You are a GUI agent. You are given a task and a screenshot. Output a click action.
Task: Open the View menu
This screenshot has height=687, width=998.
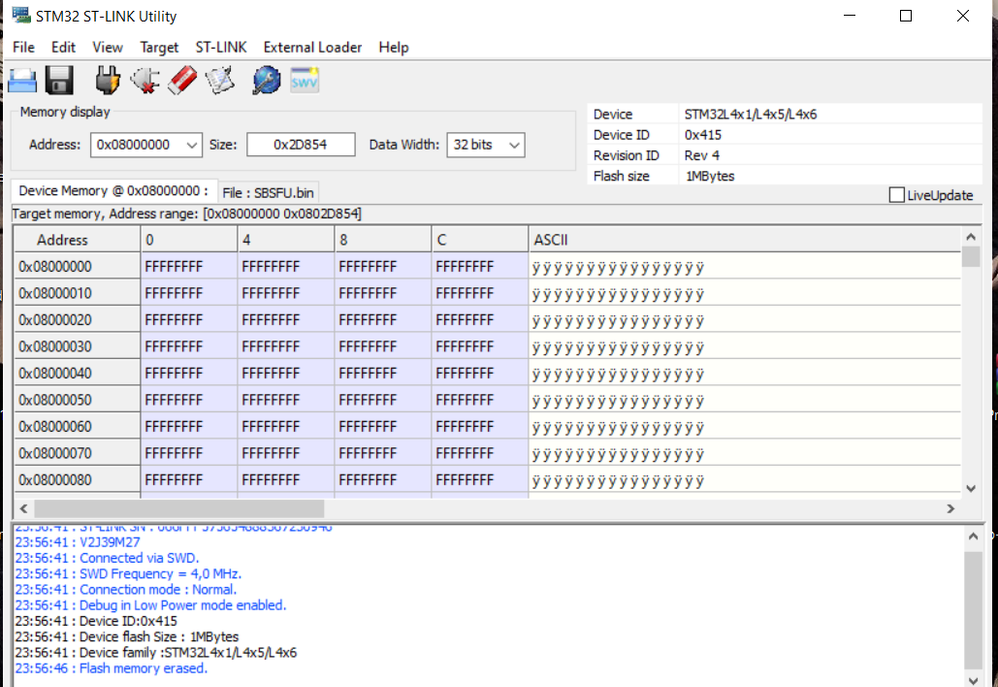108,47
